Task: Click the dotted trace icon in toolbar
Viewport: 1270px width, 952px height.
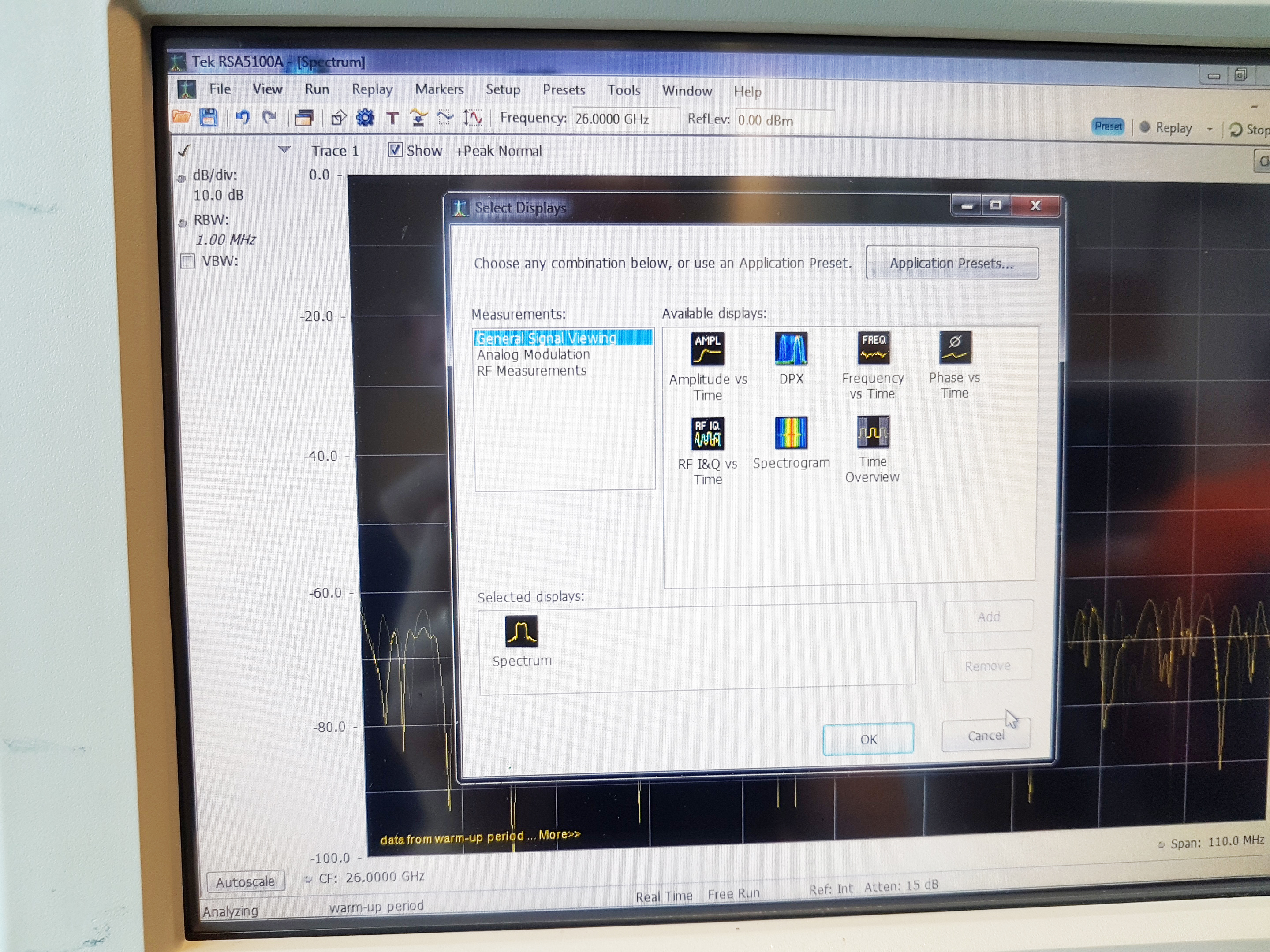Action: (445, 118)
